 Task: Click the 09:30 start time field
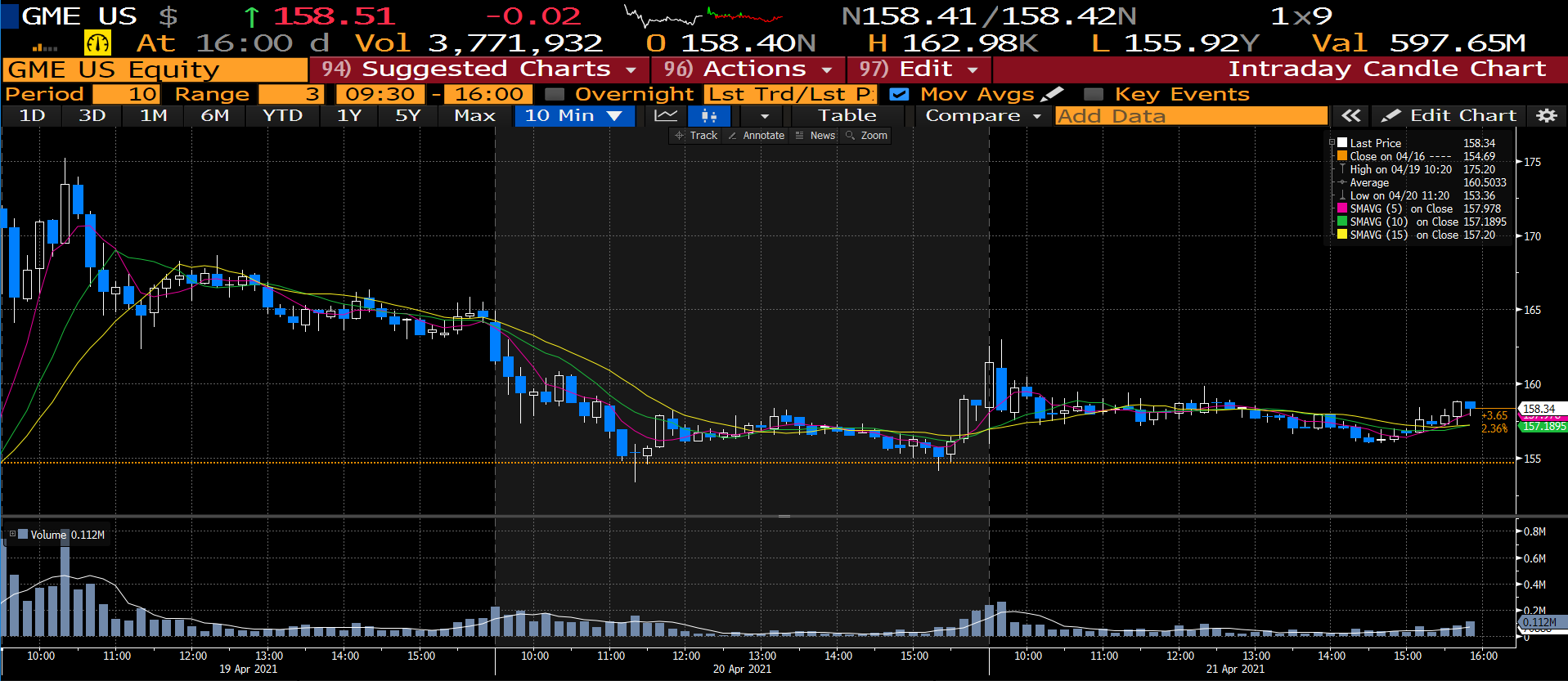(380, 94)
